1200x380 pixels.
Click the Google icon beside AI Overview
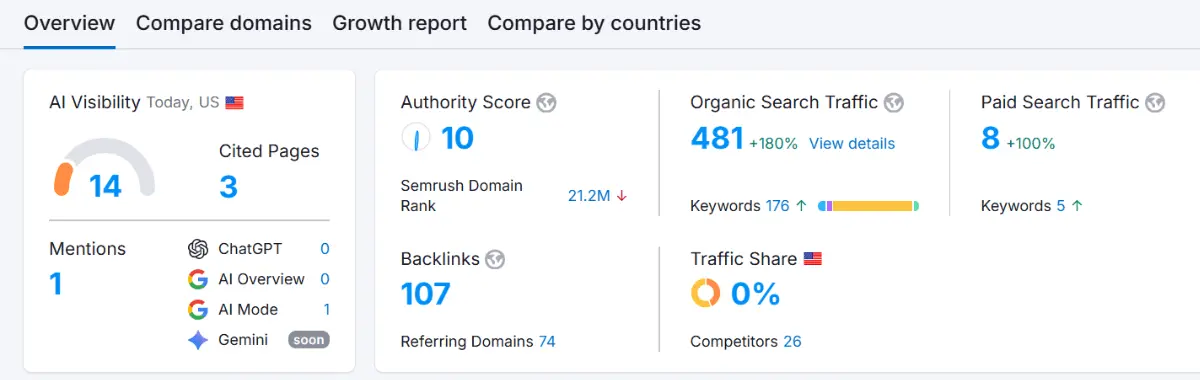pyautogui.click(x=198, y=279)
